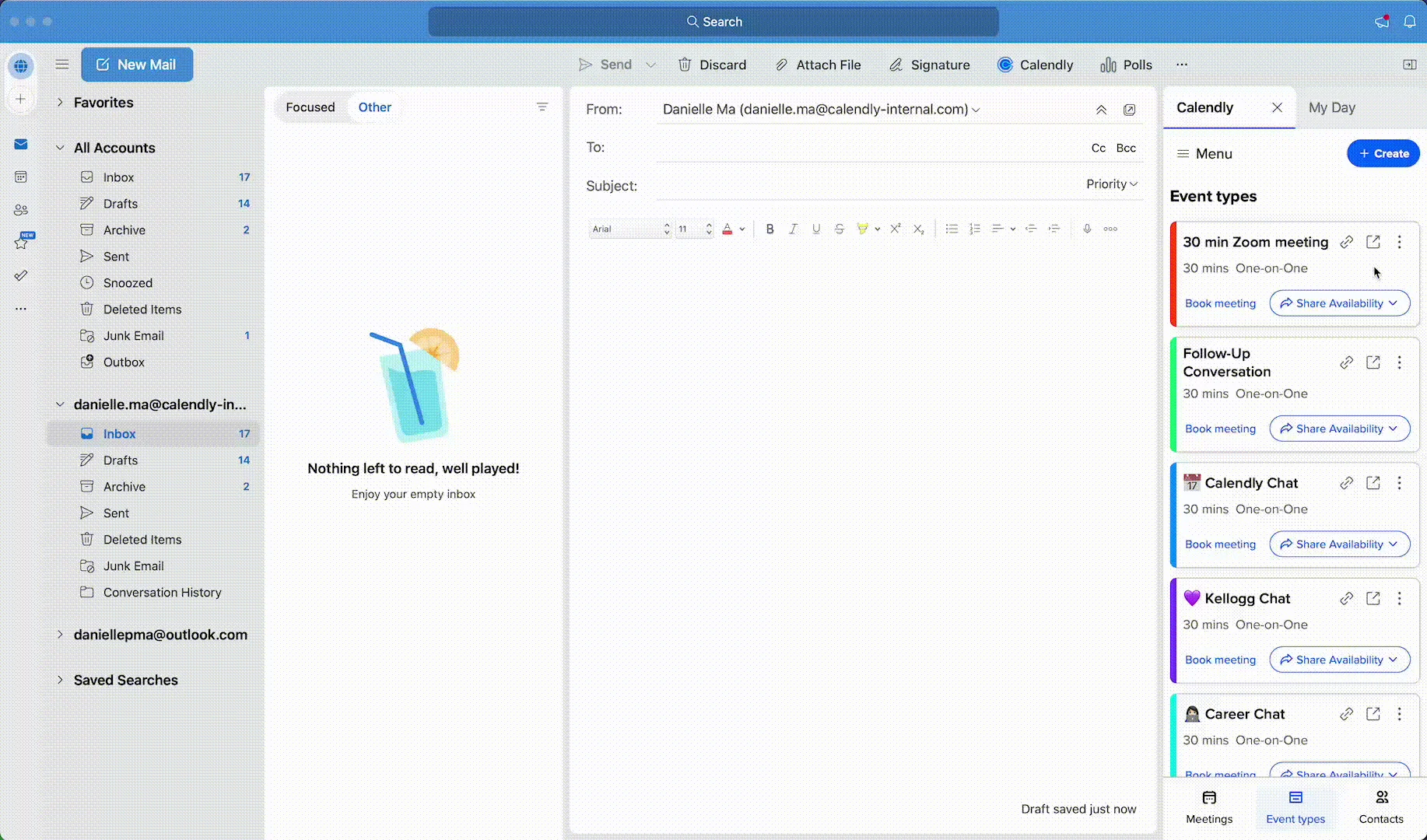Screen dimensions: 1427x840
Task: Click the Calendly Create button
Action: click(1383, 153)
